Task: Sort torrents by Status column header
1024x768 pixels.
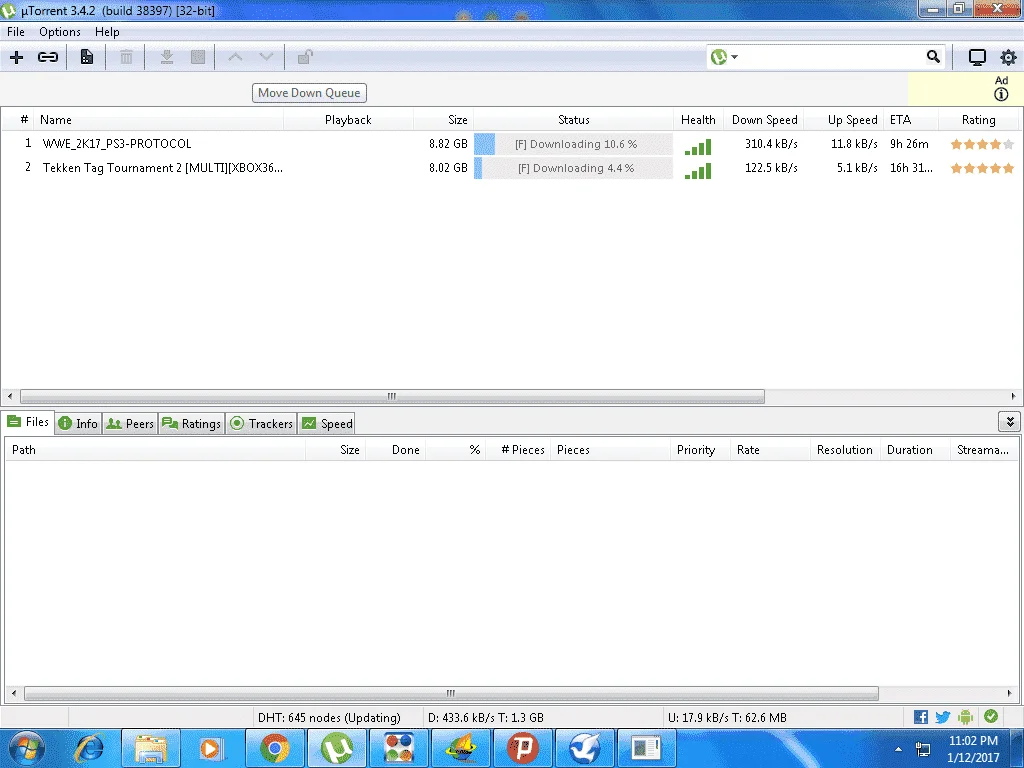Action: point(573,120)
